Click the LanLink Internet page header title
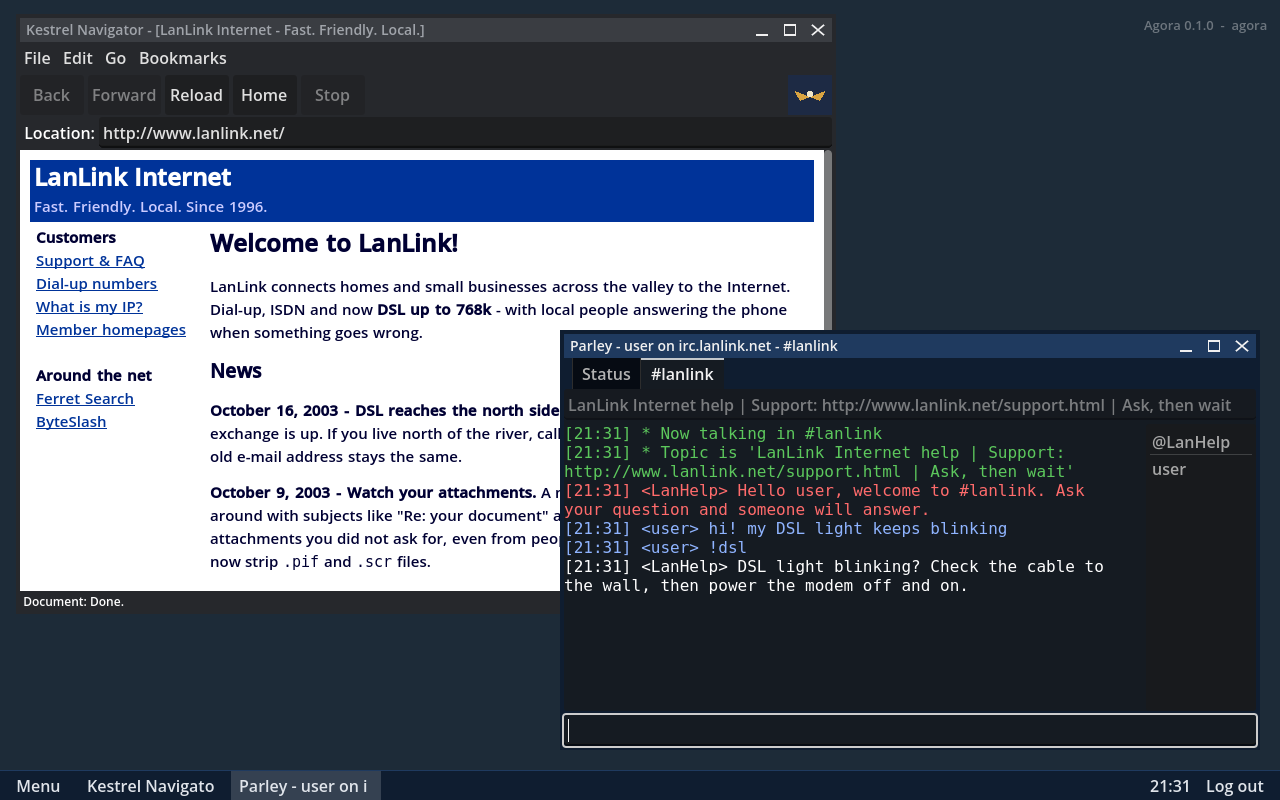Viewport: 1280px width, 800px height. [x=133, y=177]
